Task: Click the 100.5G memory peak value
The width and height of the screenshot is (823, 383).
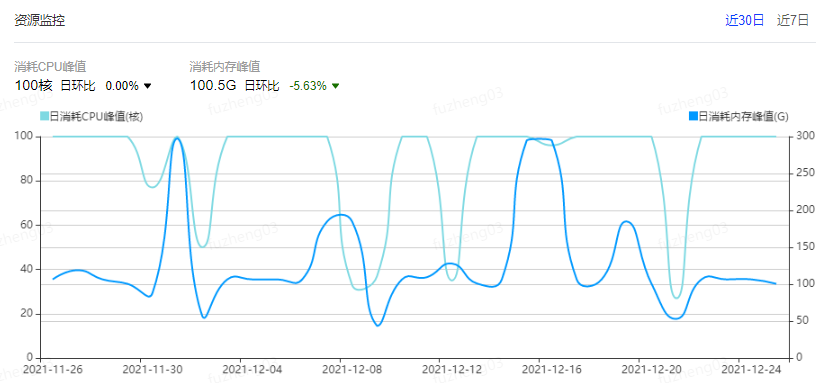Action: (x=214, y=86)
